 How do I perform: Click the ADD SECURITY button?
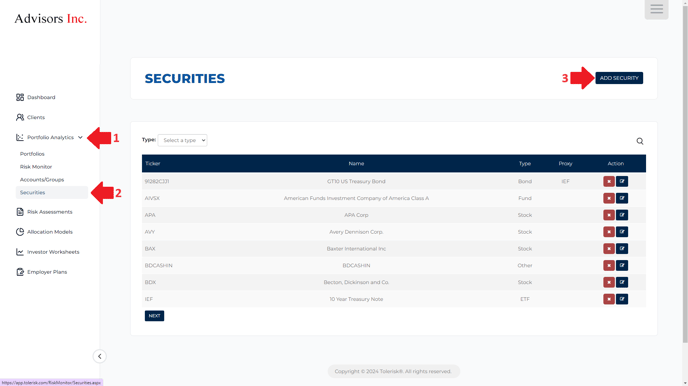[619, 78]
